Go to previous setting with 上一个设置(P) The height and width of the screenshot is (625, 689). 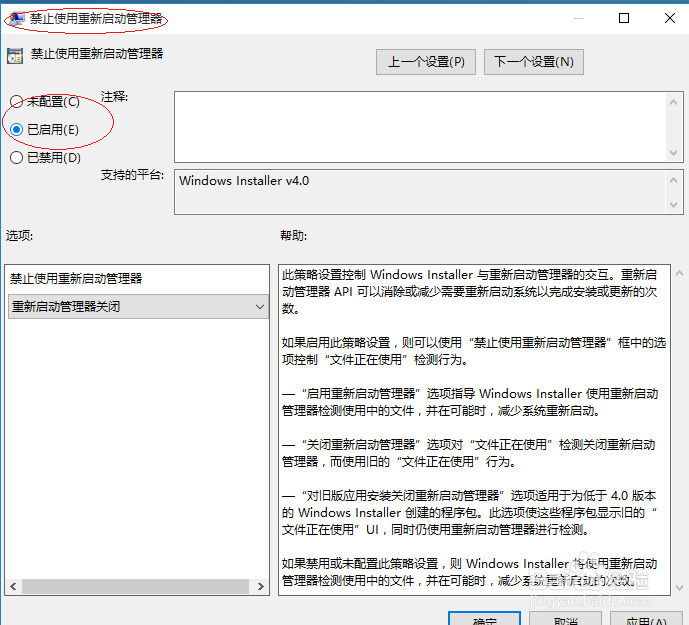pos(426,62)
